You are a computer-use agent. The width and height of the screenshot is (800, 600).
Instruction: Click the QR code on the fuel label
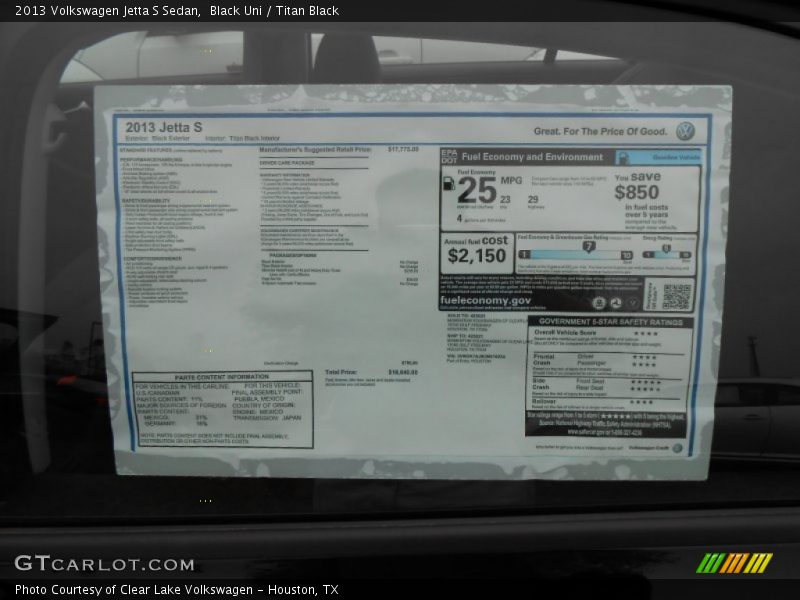click(676, 296)
